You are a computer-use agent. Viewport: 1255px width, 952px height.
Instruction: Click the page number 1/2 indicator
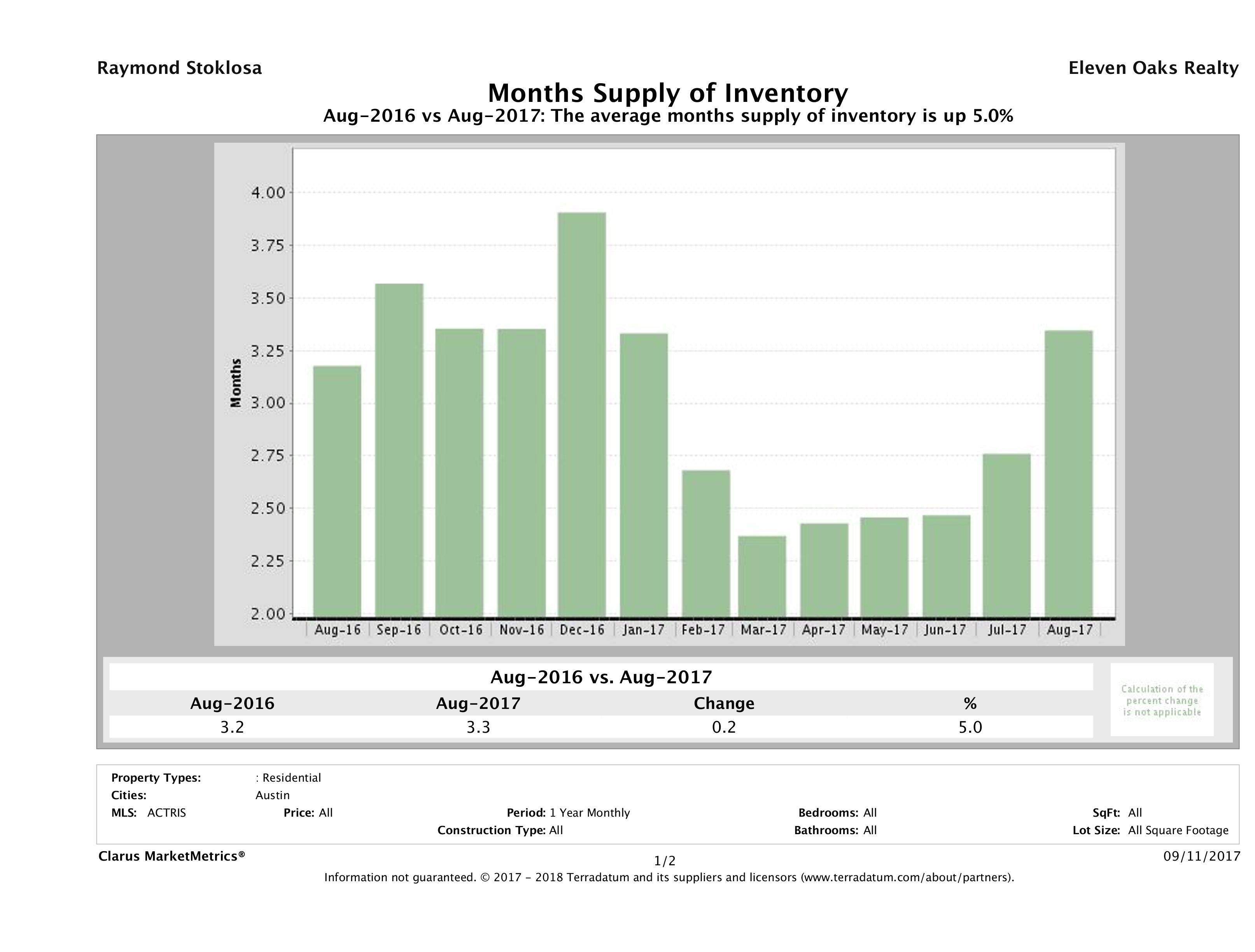point(664,861)
